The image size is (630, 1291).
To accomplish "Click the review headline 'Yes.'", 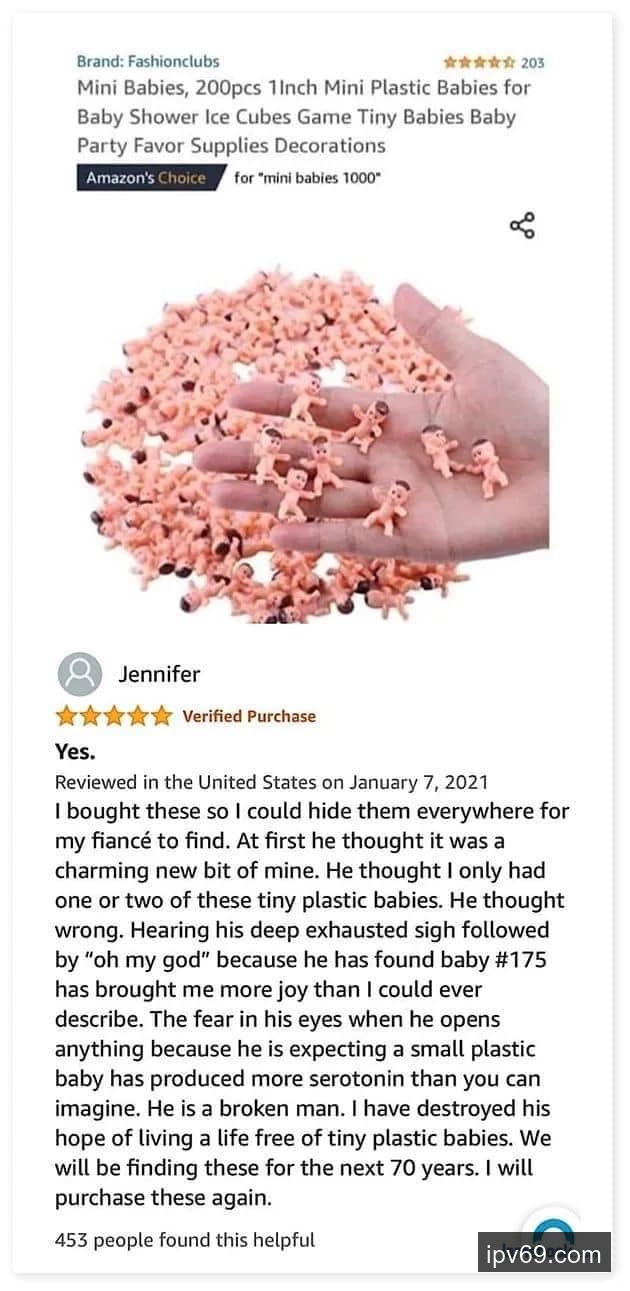I will [x=75, y=750].
